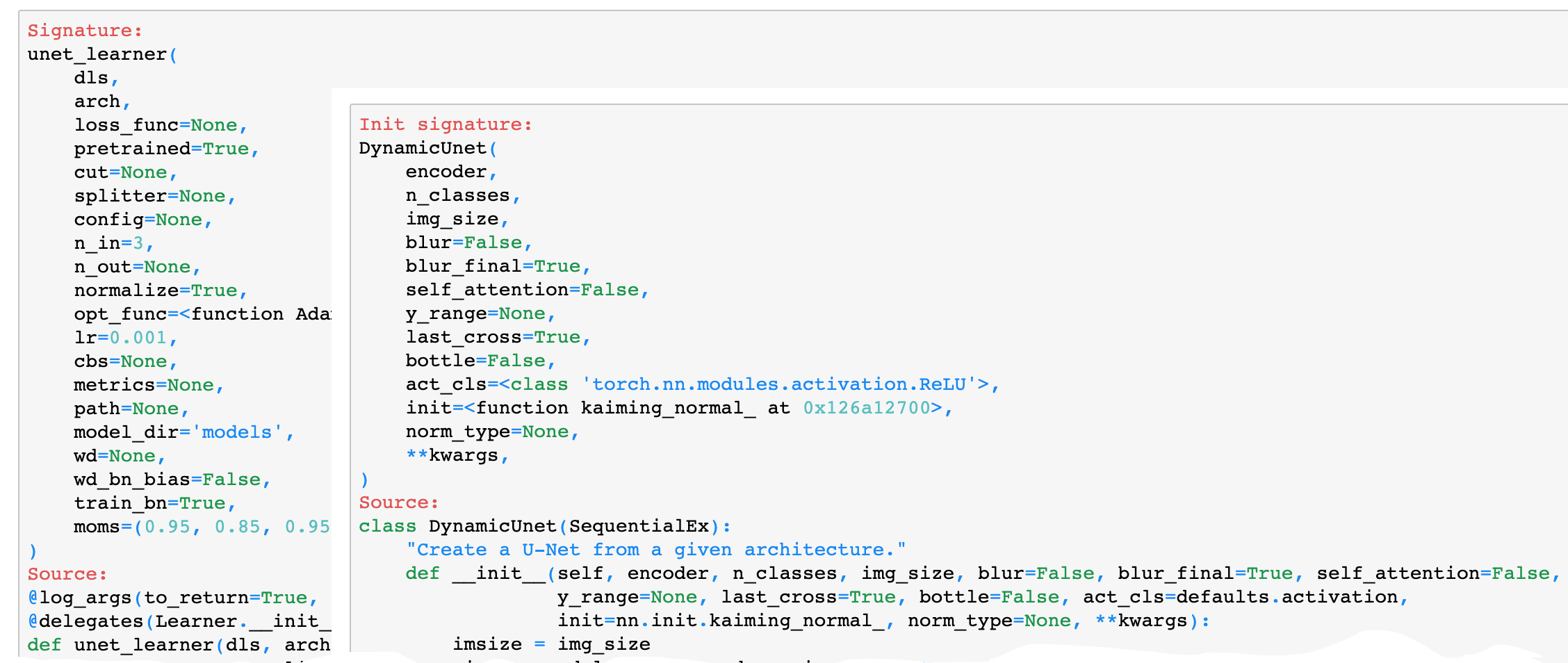Click the 'encoder,' parameter of DynamicUnet
Viewport: 1568px width, 663px height.
click(451, 172)
